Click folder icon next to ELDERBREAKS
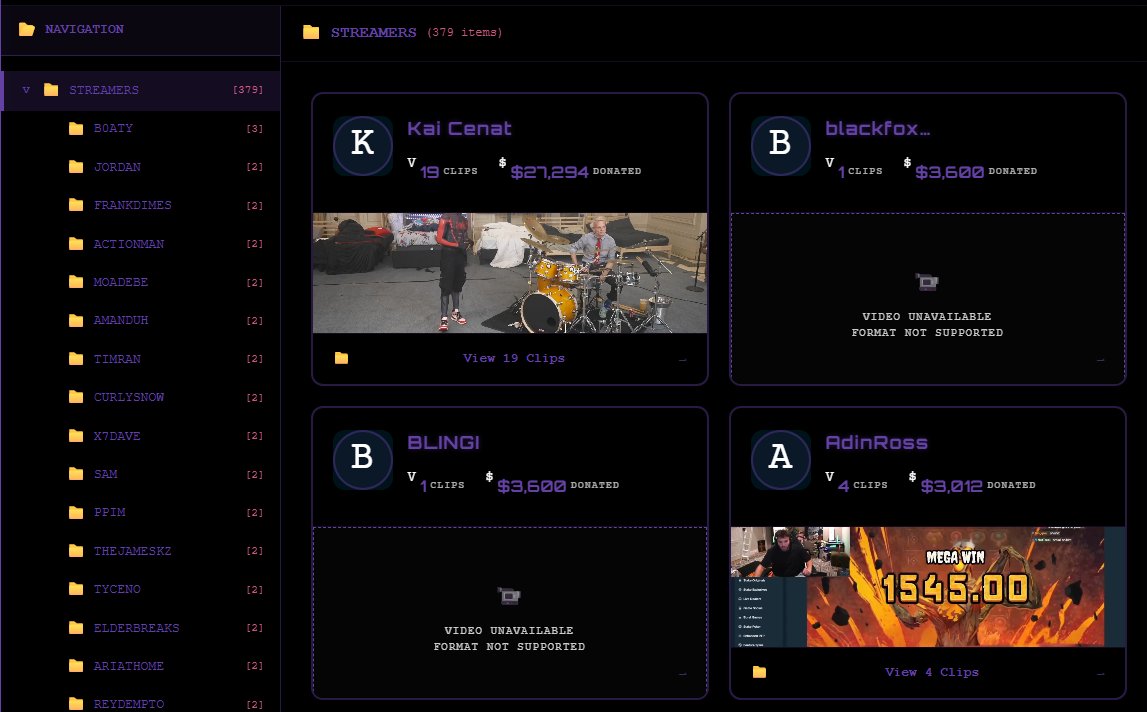The image size is (1147, 712). 76,627
